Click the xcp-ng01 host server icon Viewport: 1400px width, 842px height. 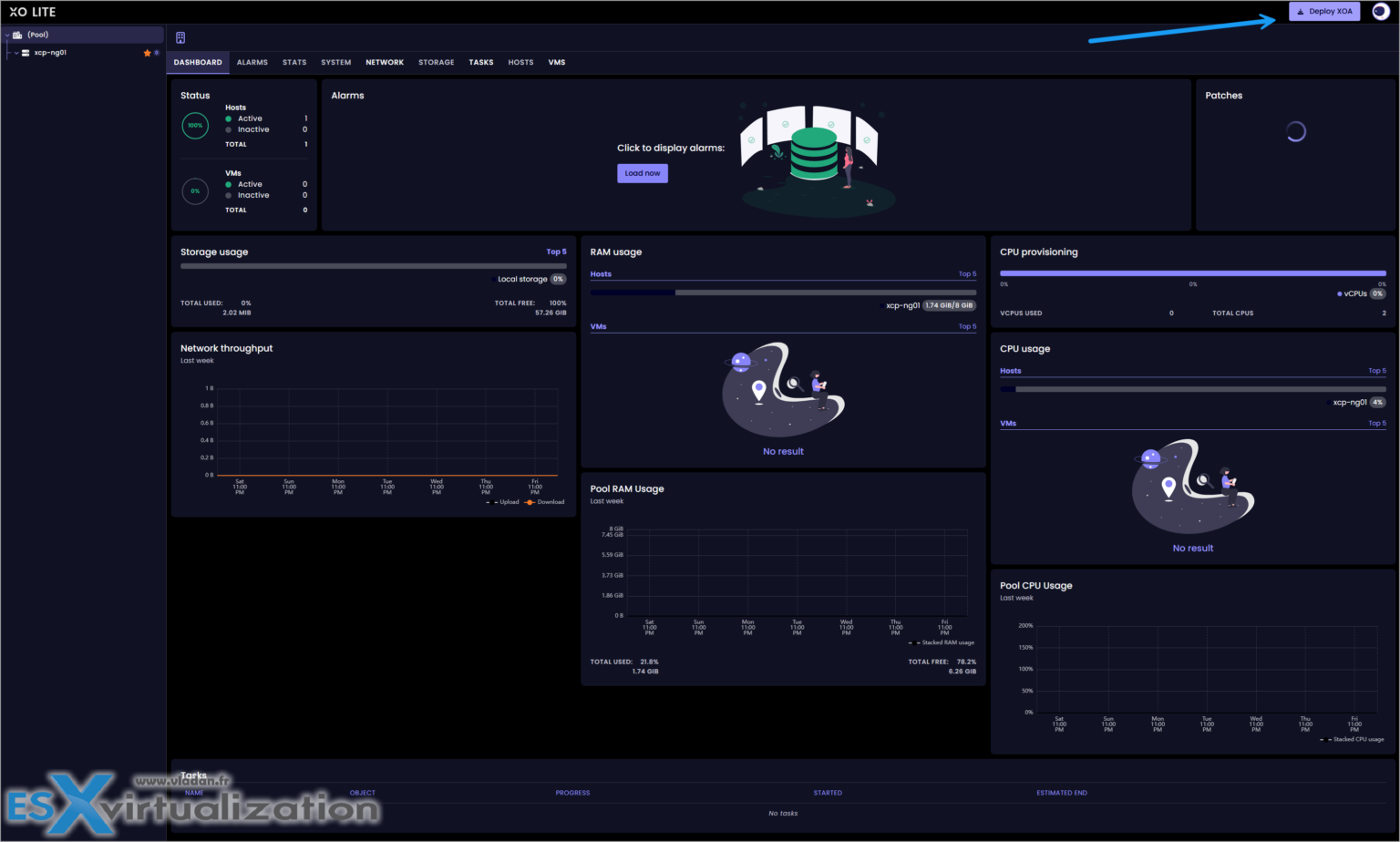26,53
